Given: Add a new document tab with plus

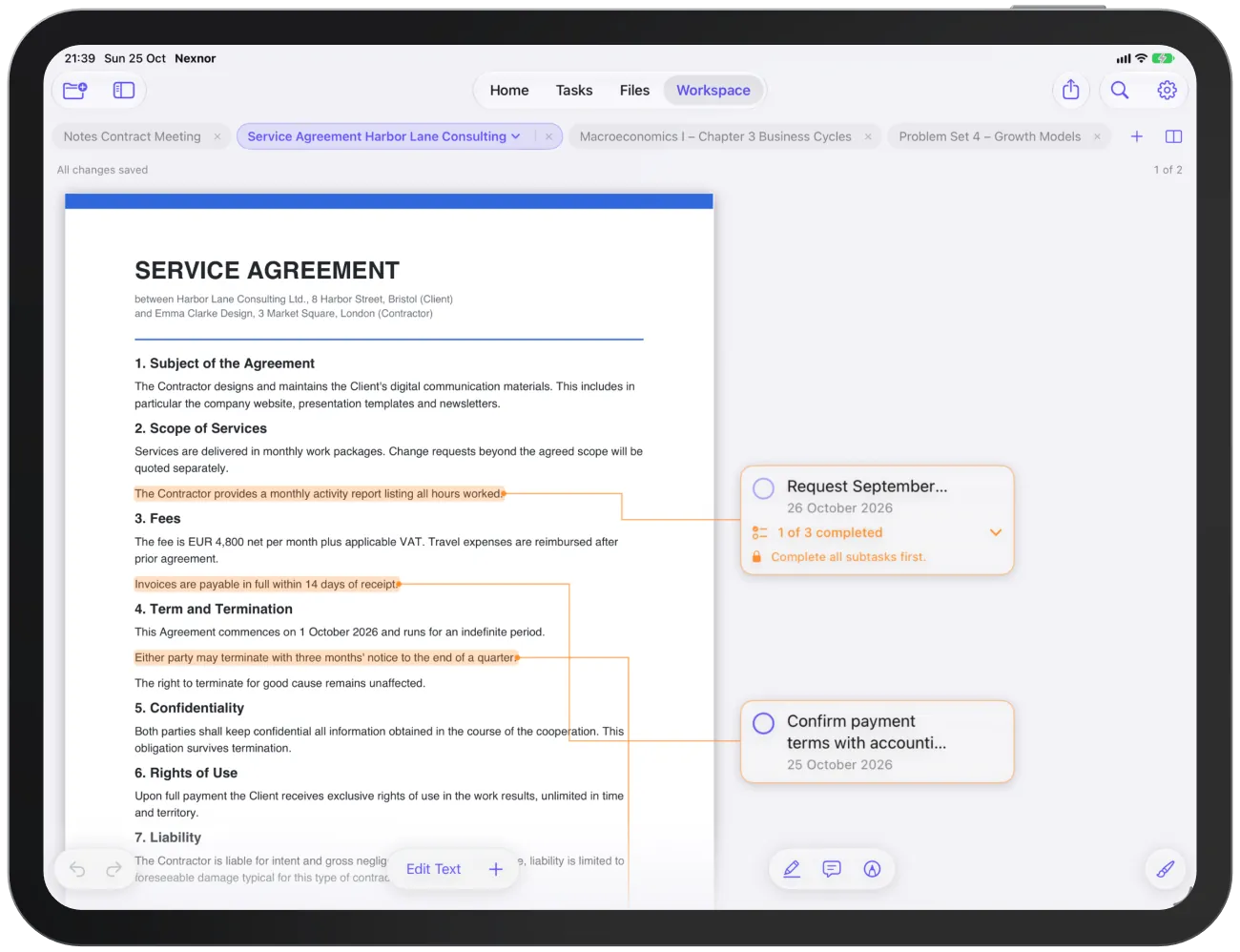Looking at the screenshot, I should tap(1137, 136).
